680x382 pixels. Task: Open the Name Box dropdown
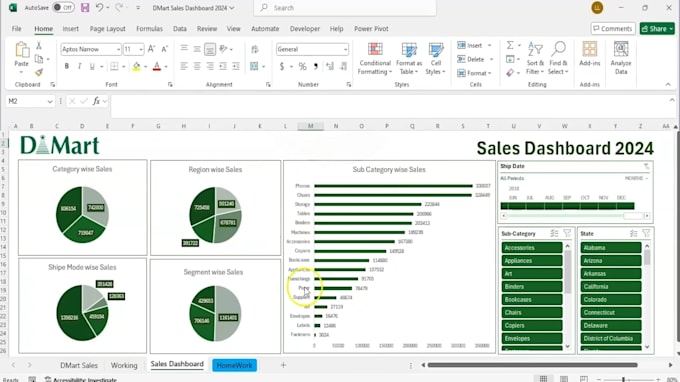(x=50, y=101)
